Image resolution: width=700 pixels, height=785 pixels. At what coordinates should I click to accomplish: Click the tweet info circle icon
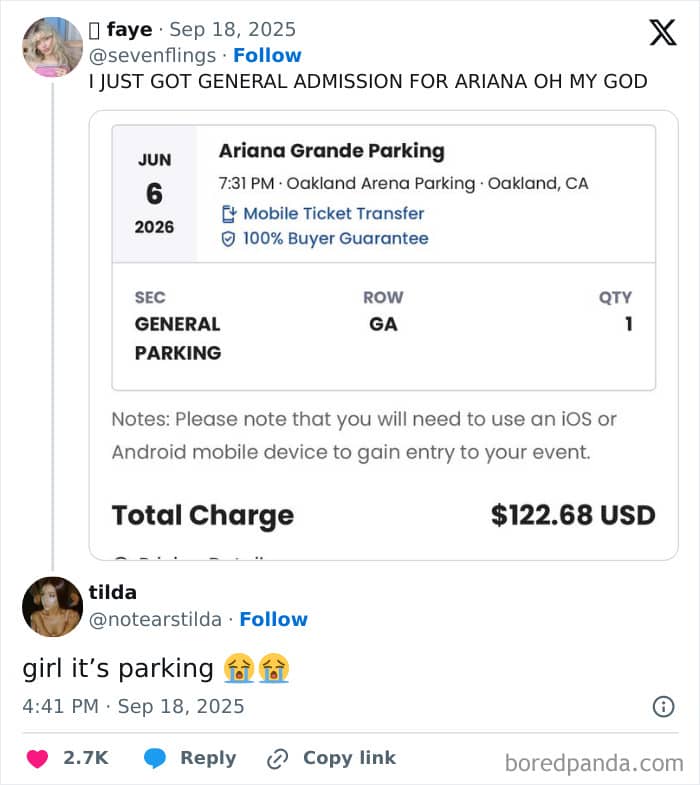click(663, 707)
